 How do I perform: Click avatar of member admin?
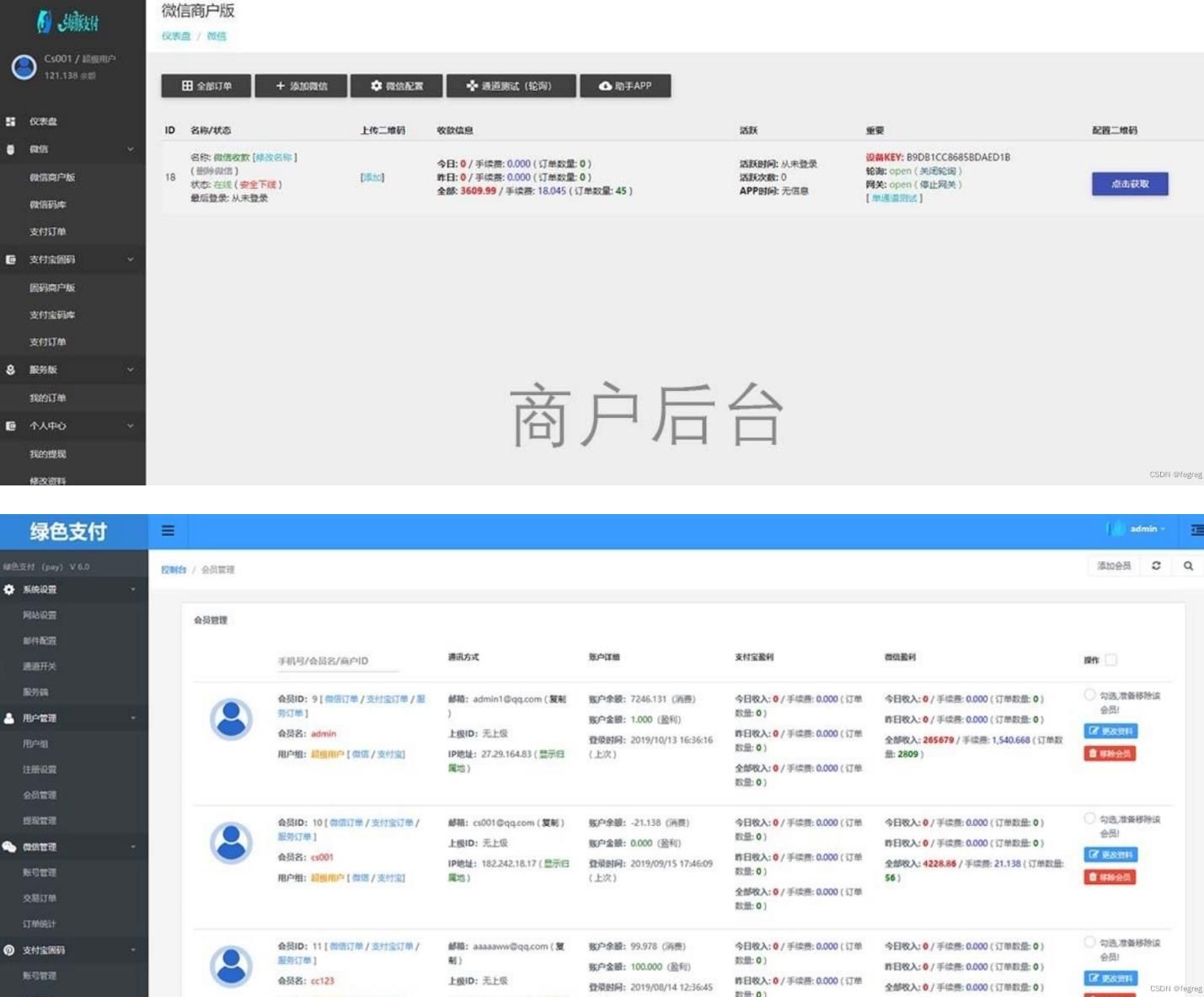[x=231, y=719]
